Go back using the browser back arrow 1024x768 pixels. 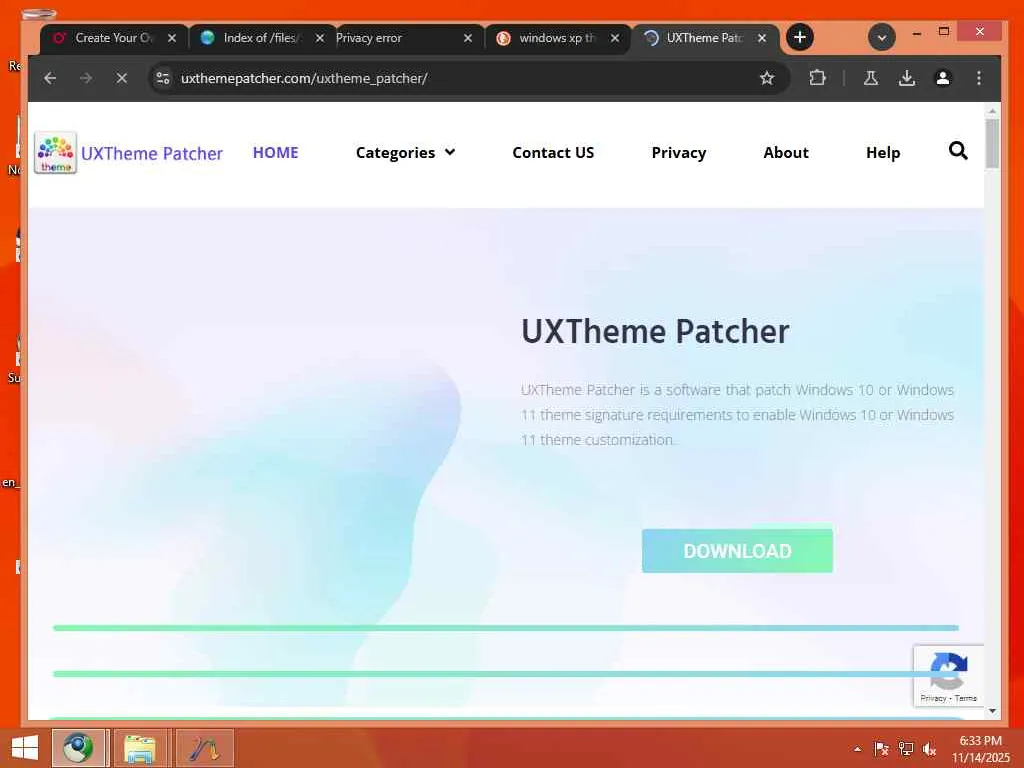tap(50, 78)
